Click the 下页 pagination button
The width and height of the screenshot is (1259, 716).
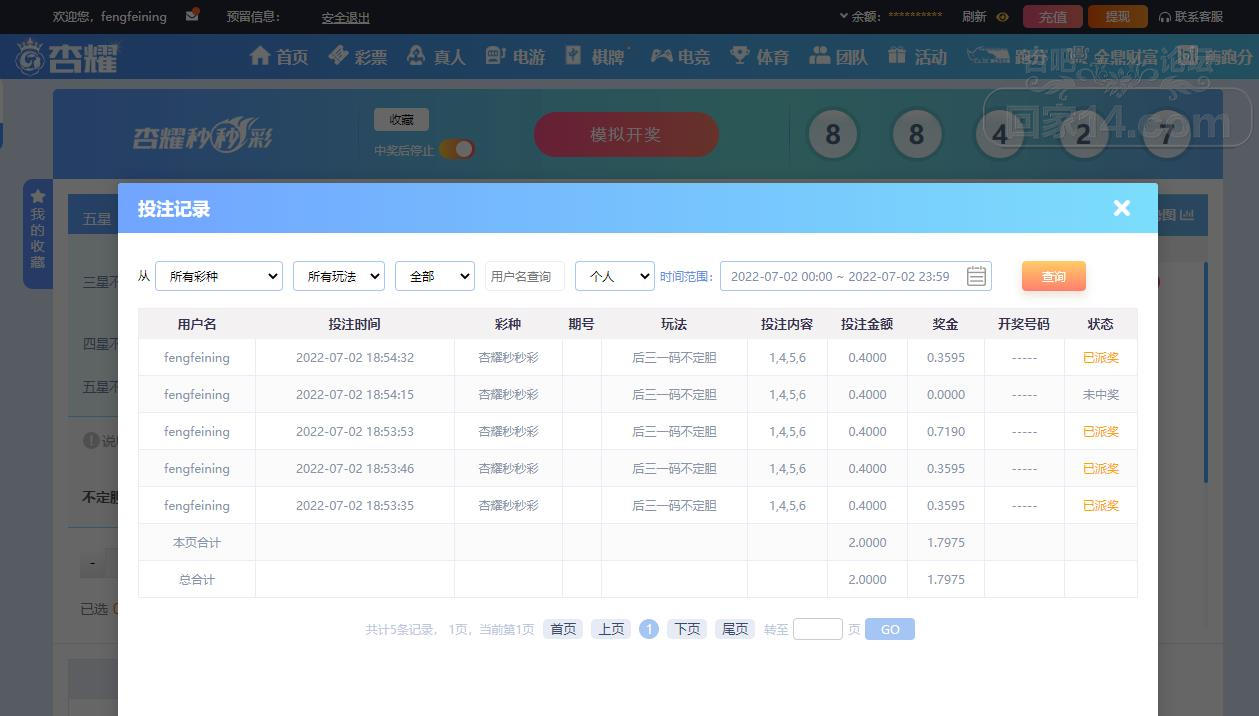[x=686, y=629]
